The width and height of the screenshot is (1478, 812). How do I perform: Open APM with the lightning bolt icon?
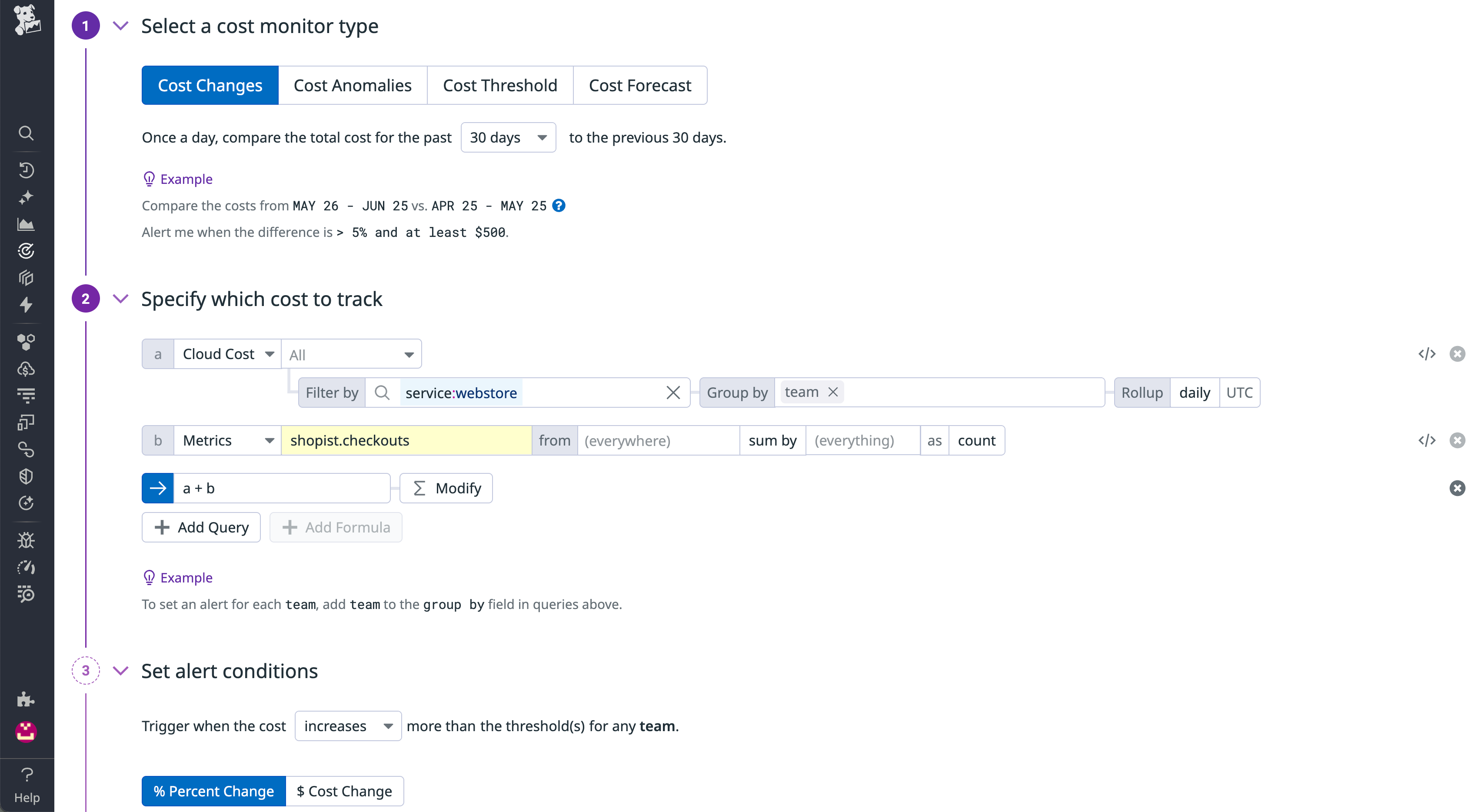[27, 305]
